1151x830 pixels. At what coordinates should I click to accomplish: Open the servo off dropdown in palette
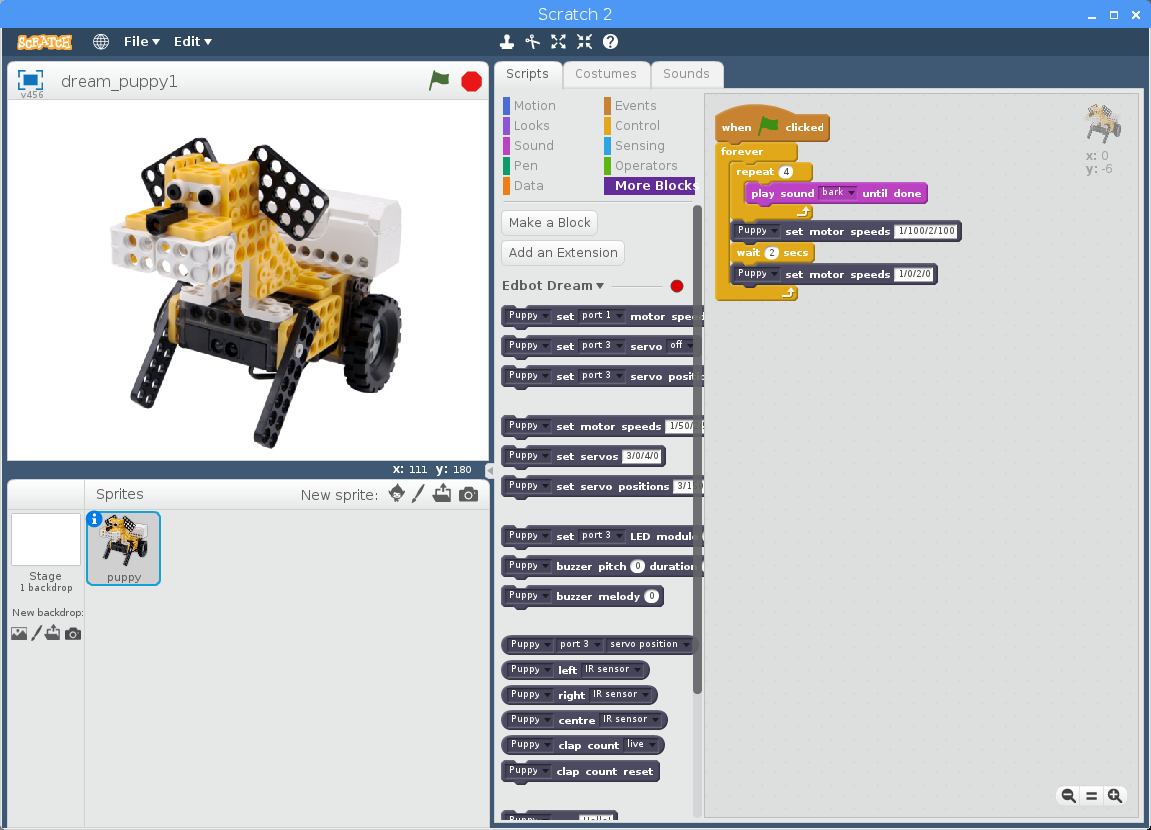coord(680,346)
